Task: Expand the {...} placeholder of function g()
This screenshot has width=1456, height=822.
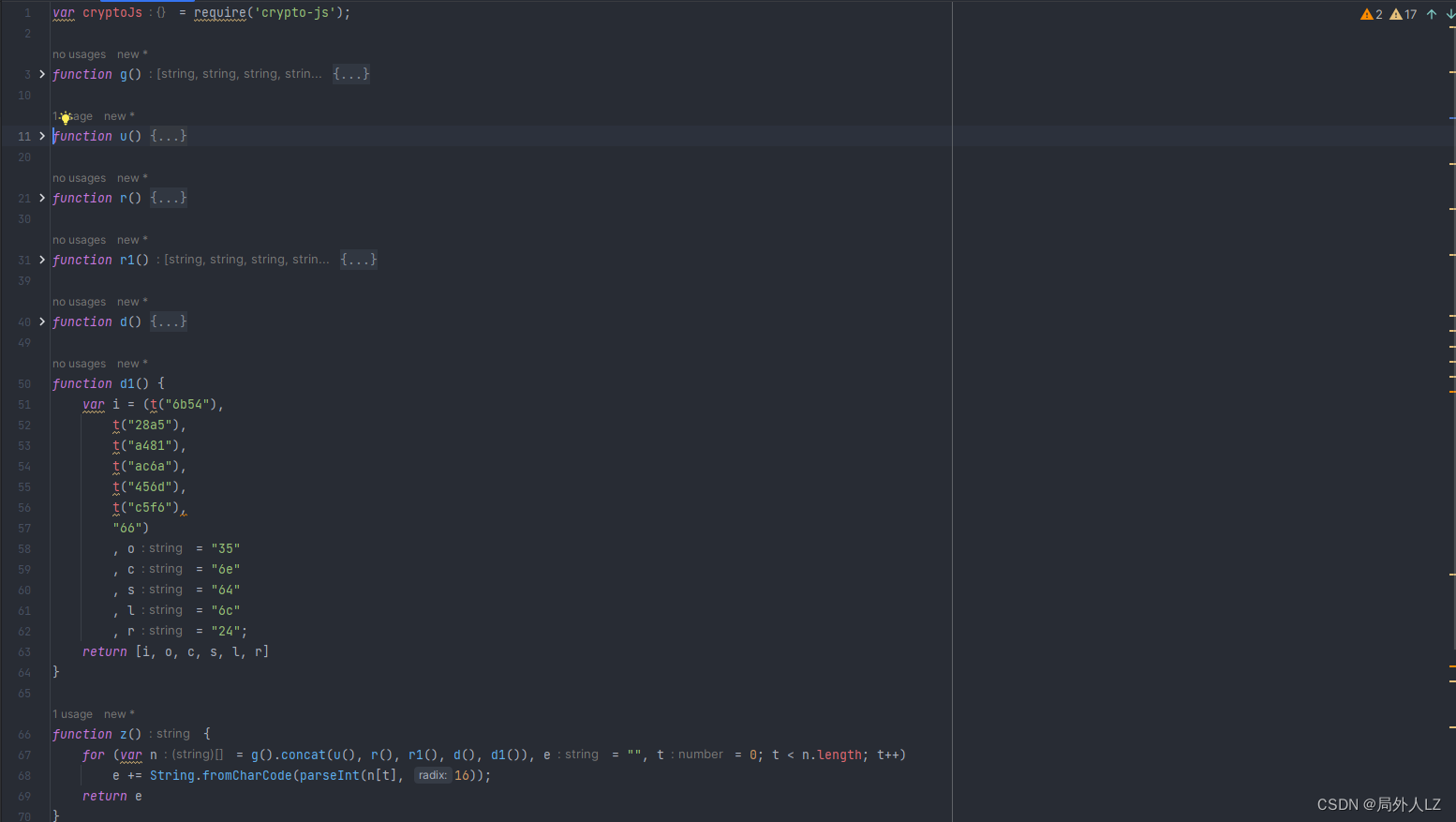Action: click(351, 74)
